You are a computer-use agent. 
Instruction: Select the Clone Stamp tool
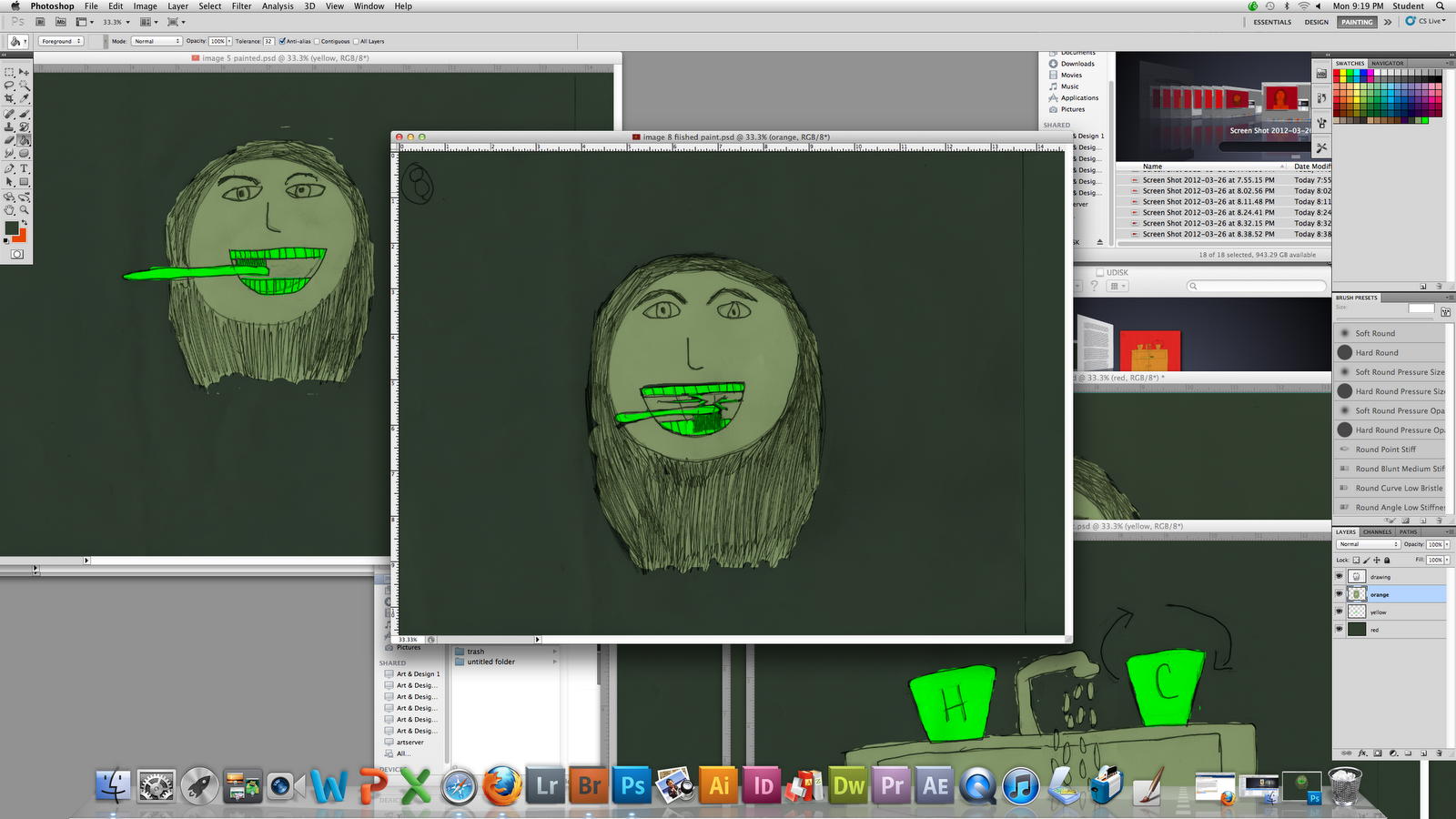point(9,127)
